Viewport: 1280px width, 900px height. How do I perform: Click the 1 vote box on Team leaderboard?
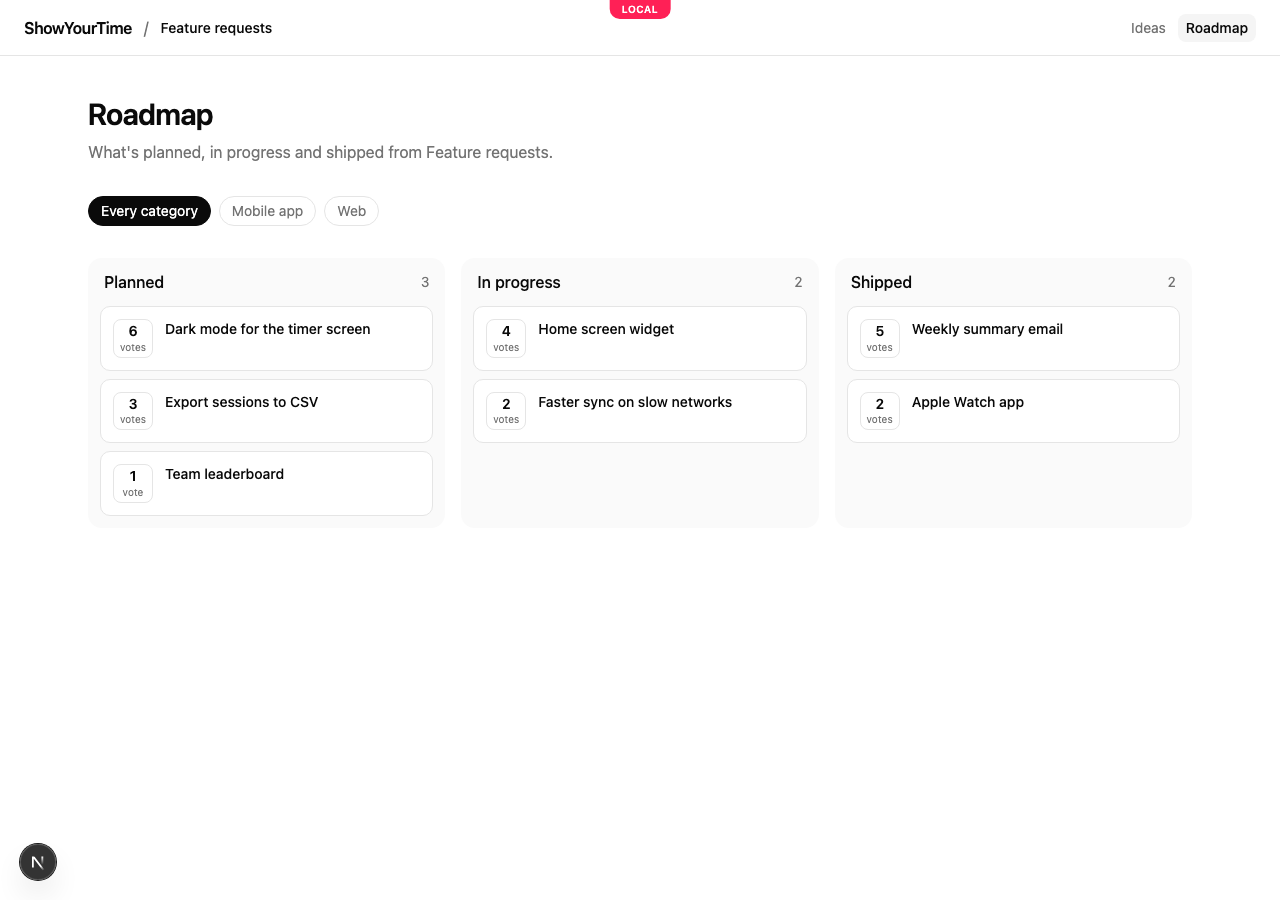tap(133, 483)
